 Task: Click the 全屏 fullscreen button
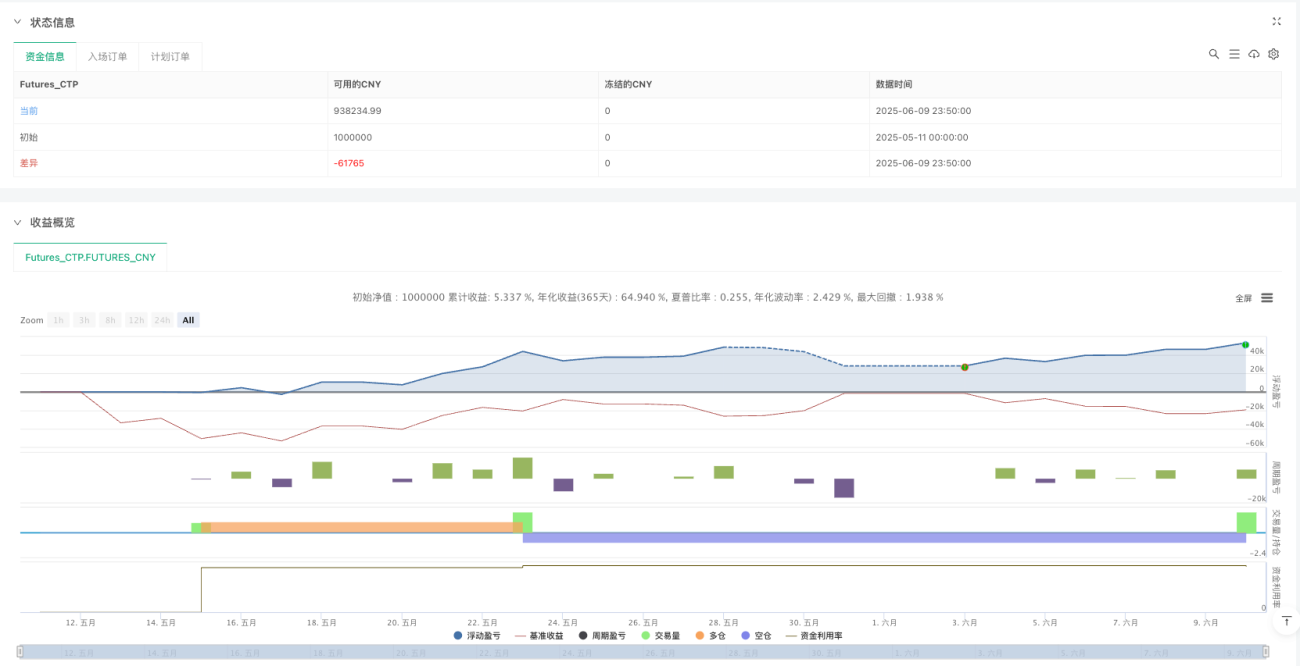pyautogui.click(x=1243, y=298)
